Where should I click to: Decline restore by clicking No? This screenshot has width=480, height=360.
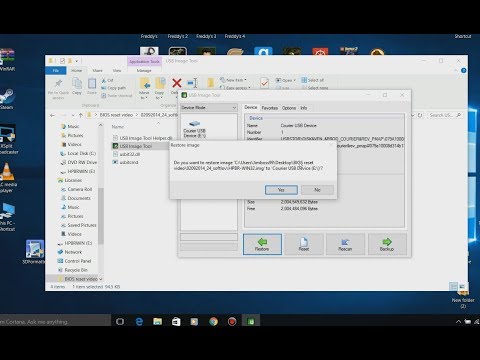317,190
